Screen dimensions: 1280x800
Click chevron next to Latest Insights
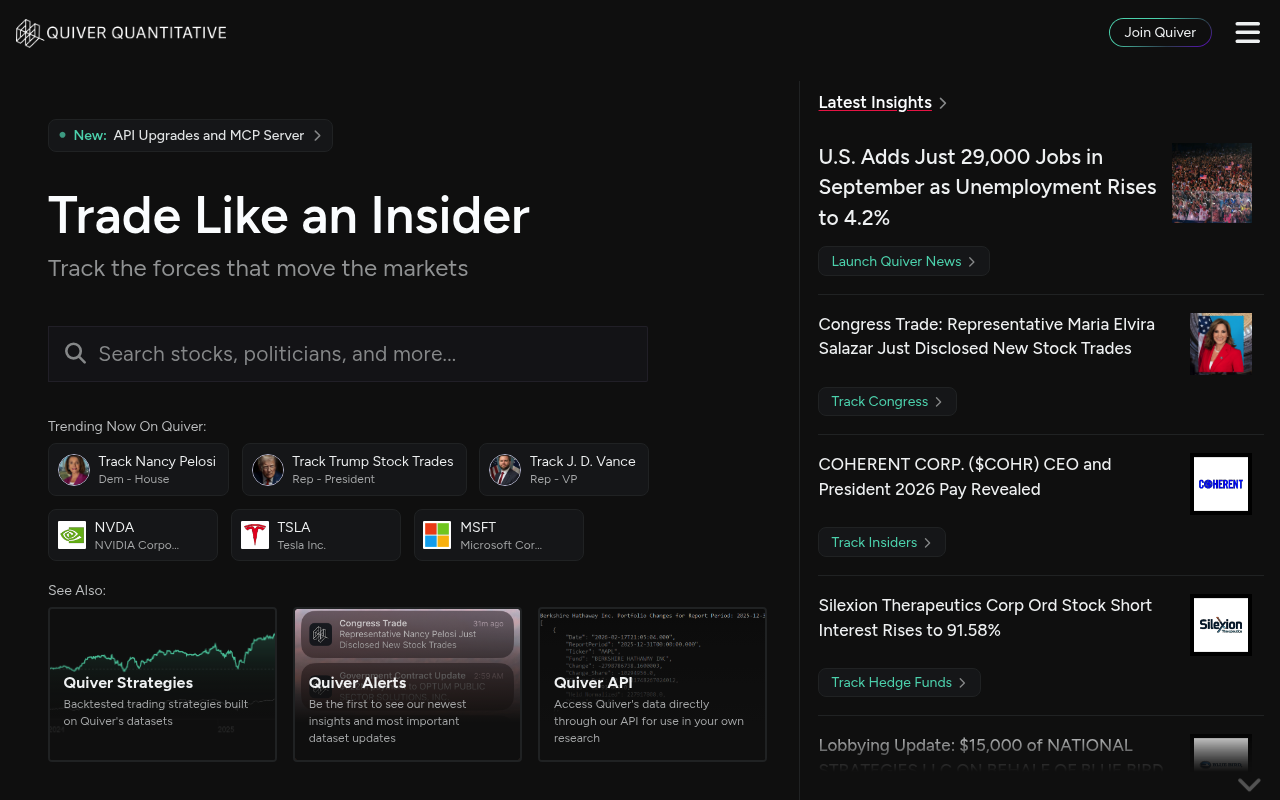pos(943,103)
